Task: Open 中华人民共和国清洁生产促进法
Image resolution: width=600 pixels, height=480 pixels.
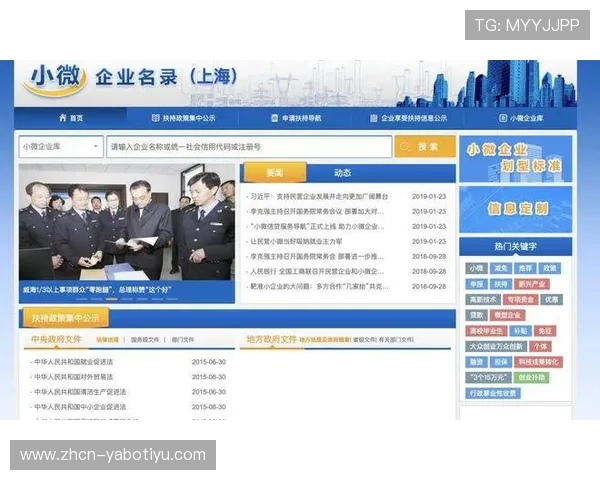Action: pyautogui.click(x=80, y=392)
